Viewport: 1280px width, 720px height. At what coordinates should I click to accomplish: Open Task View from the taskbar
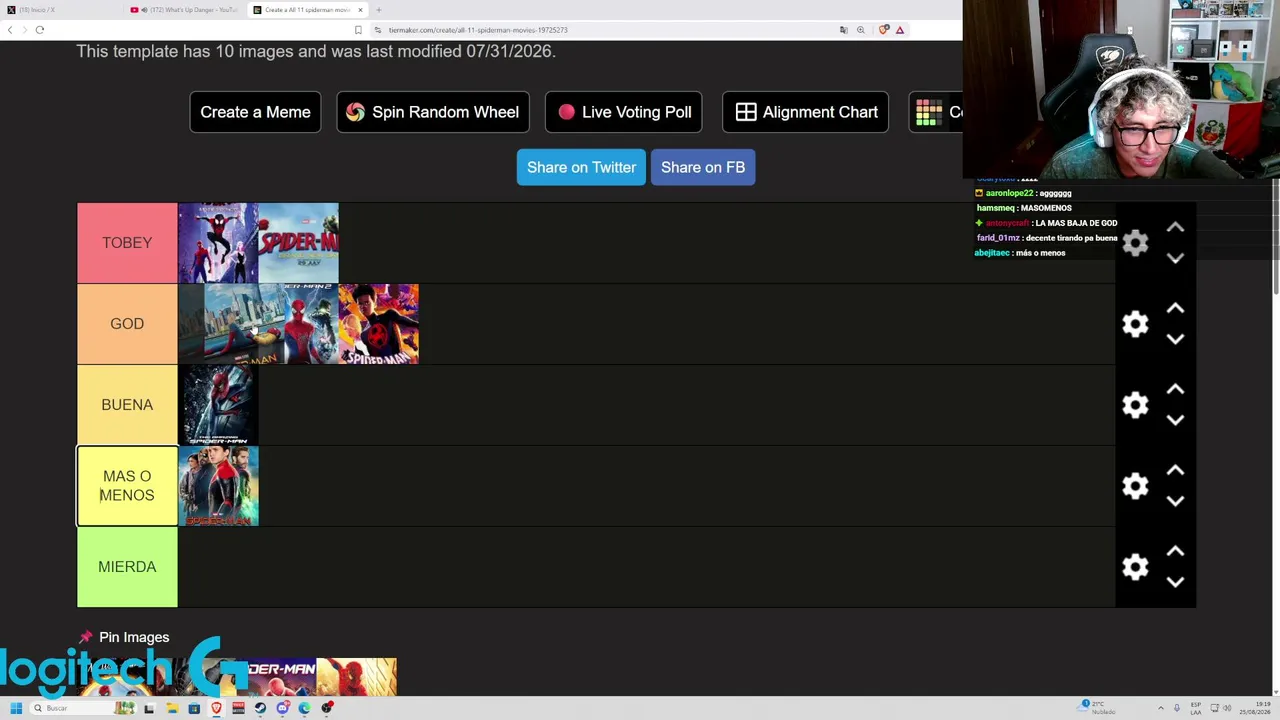pos(149,708)
